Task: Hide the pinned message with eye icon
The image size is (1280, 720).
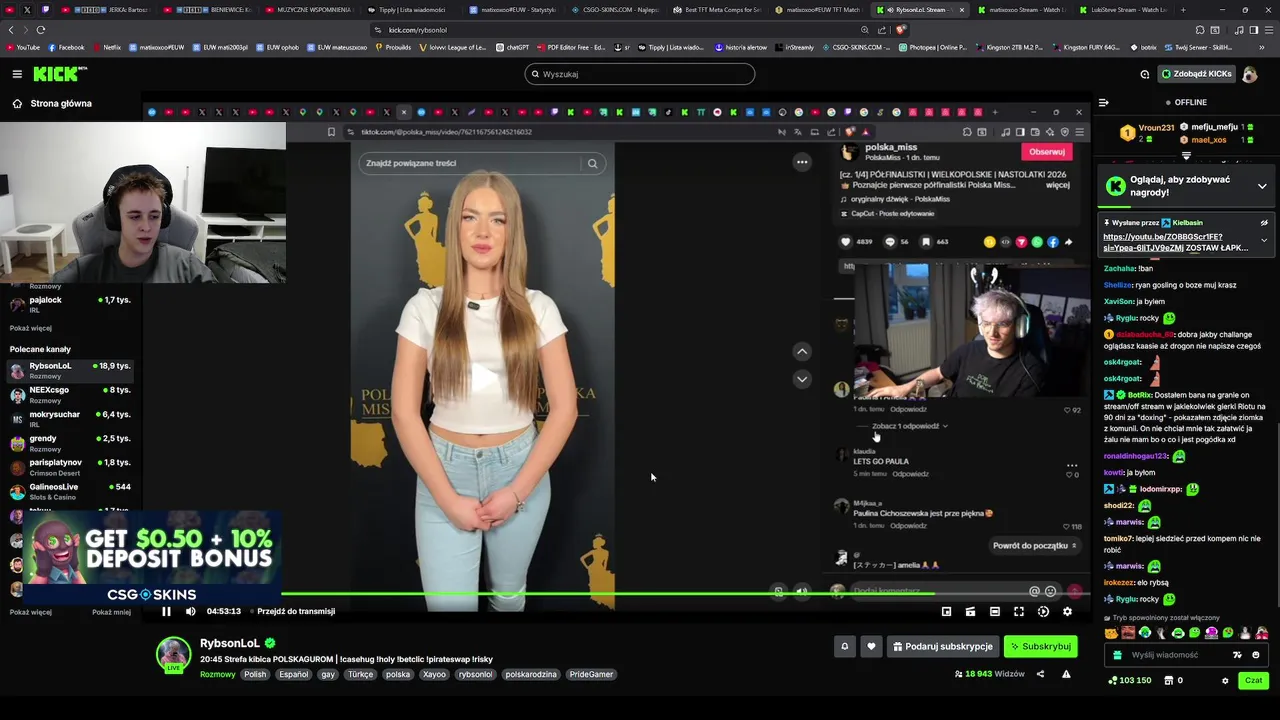Action: [x=1264, y=223]
